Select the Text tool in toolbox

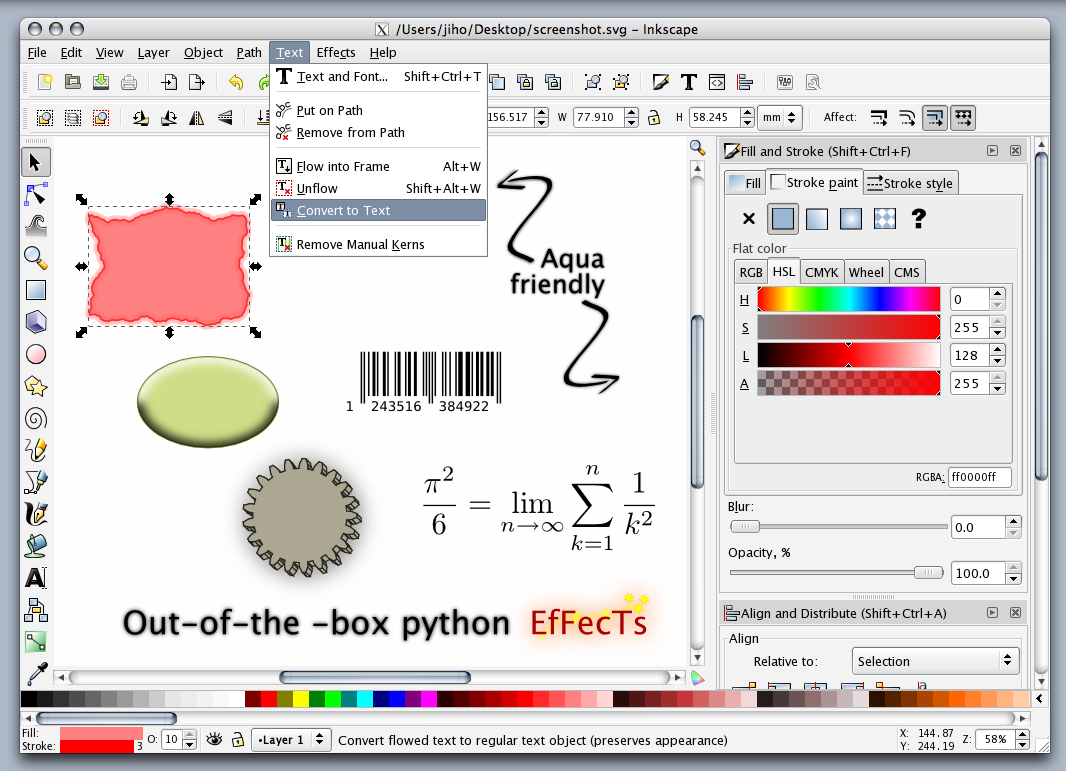click(36, 578)
